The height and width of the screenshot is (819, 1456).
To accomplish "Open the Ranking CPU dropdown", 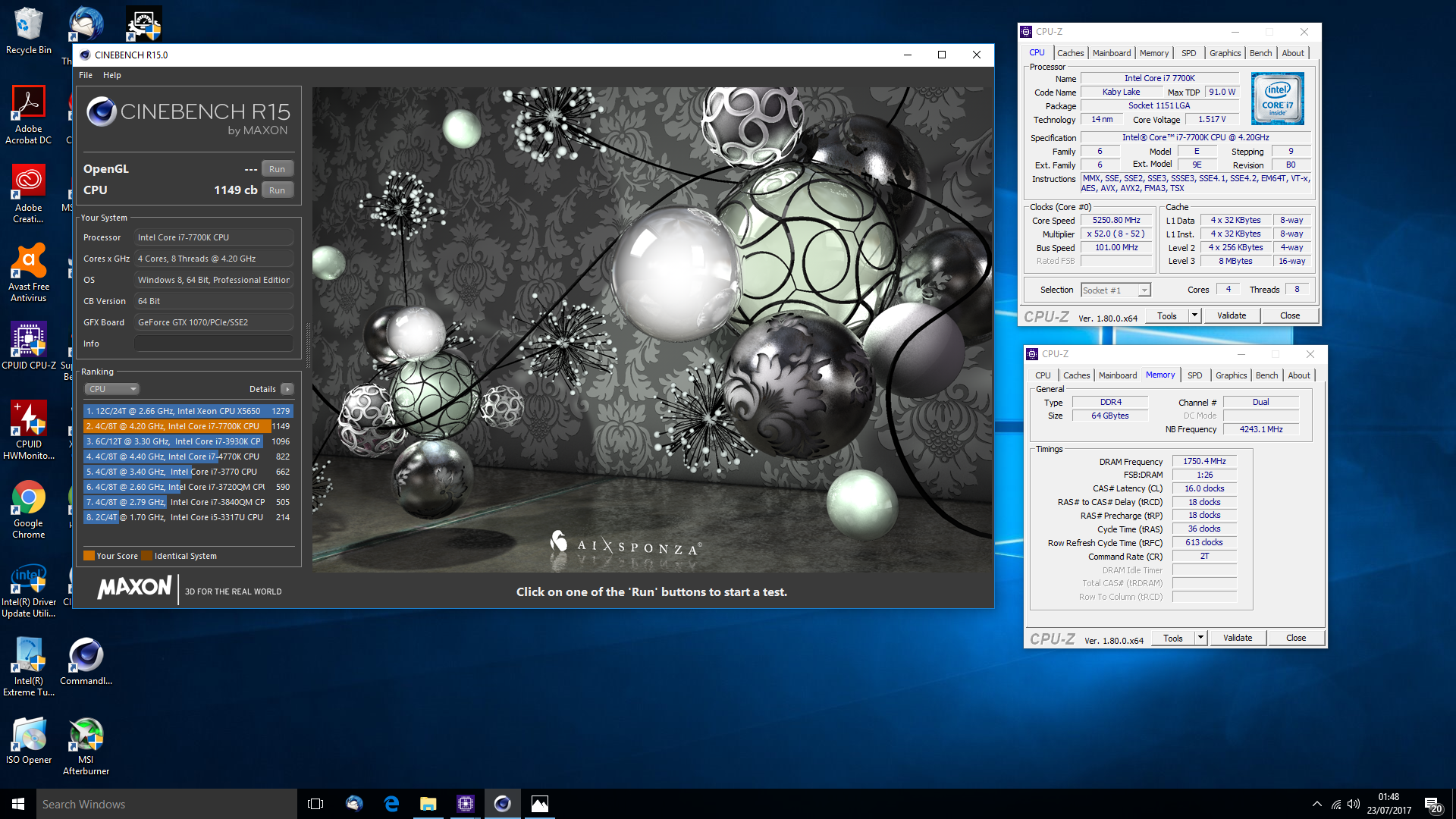I will (x=111, y=389).
